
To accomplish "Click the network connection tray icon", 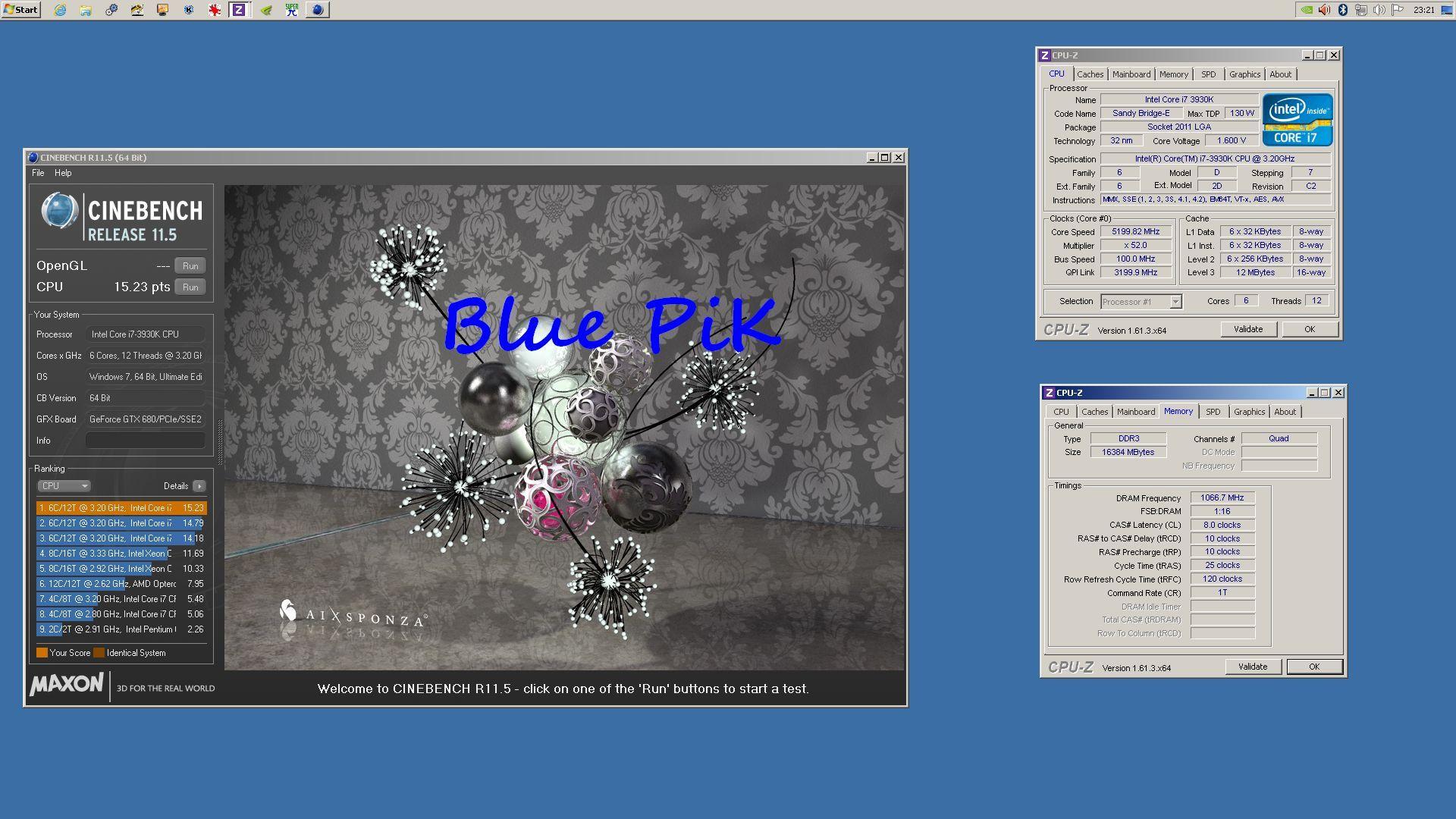I will click(1361, 10).
